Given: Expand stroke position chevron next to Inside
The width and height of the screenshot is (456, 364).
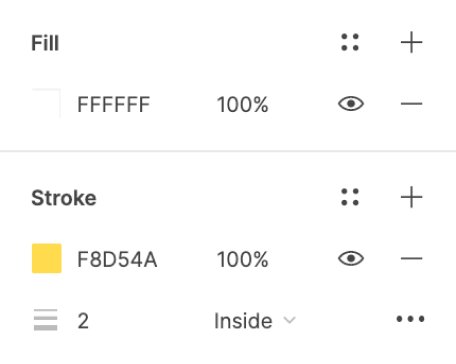Looking at the screenshot, I should 289,320.
